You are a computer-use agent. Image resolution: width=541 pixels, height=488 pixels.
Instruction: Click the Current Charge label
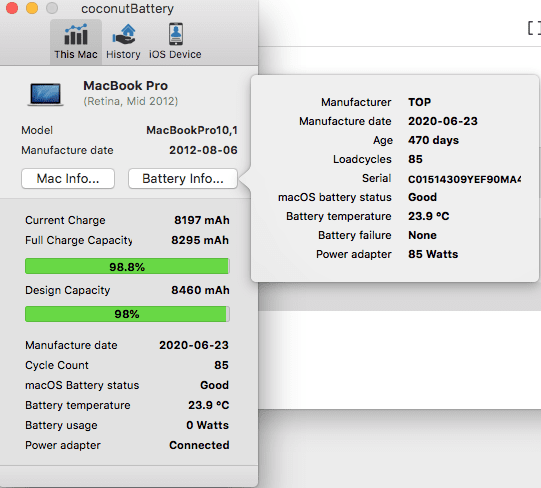pos(65,220)
